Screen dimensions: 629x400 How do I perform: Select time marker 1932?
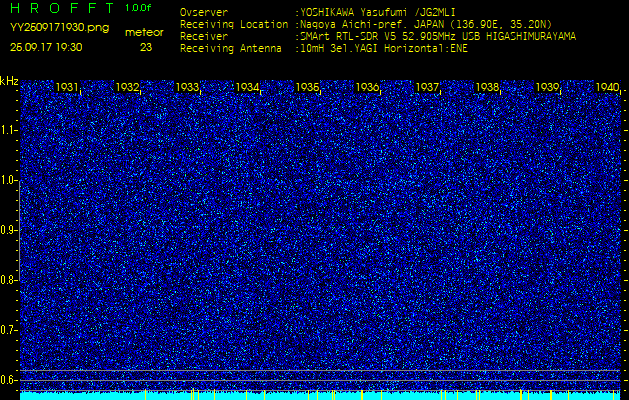[x=127, y=87]
